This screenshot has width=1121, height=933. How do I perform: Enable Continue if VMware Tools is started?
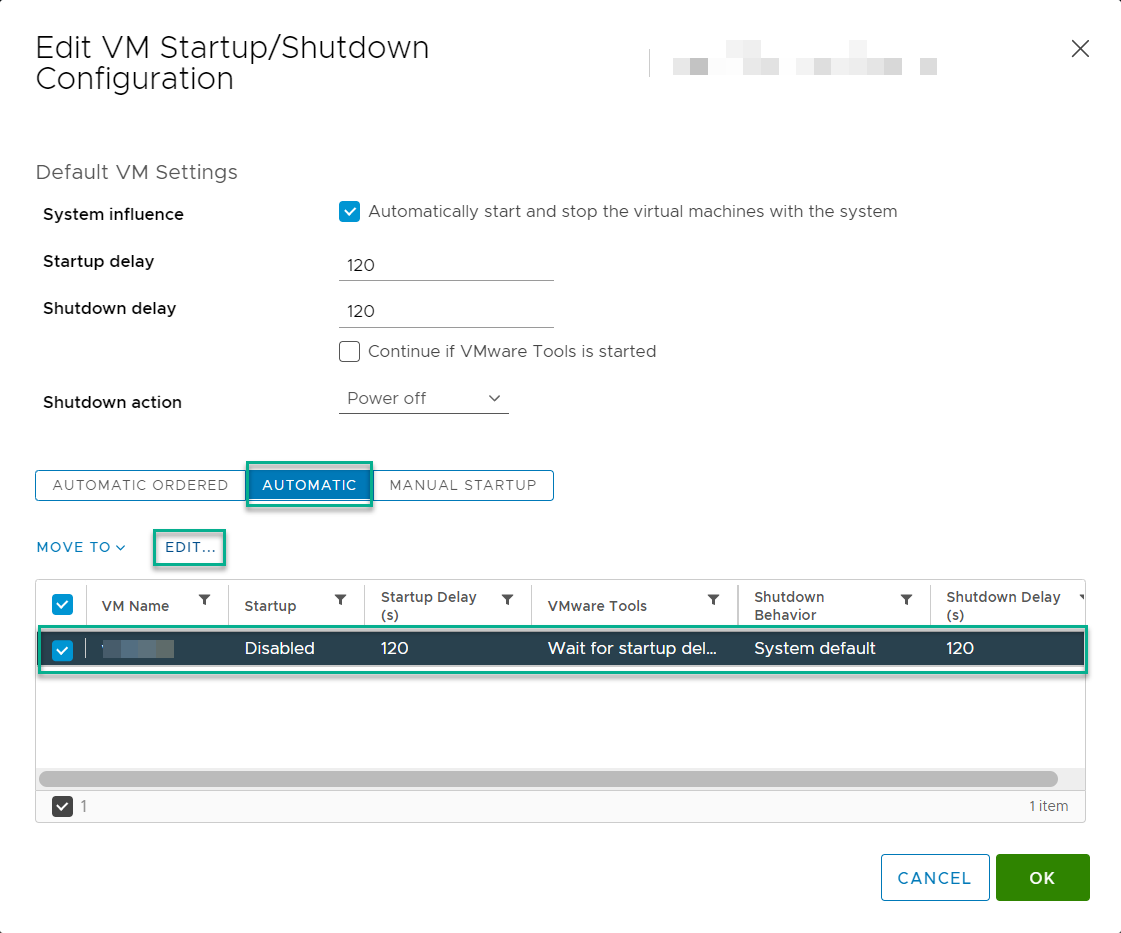(x=349, y=352)
